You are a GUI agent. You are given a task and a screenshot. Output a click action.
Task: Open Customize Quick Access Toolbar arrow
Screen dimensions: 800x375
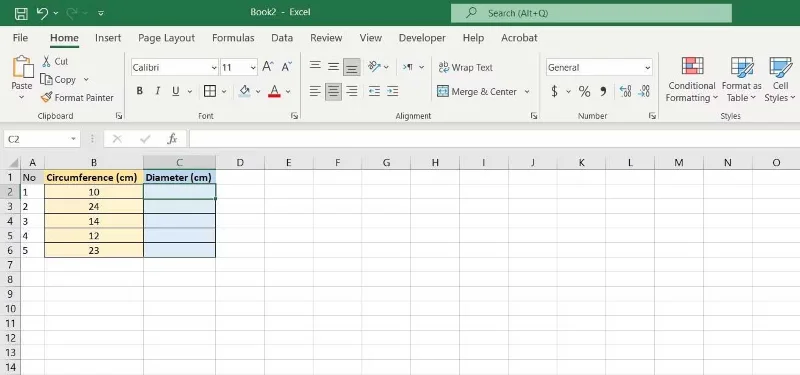101,14
